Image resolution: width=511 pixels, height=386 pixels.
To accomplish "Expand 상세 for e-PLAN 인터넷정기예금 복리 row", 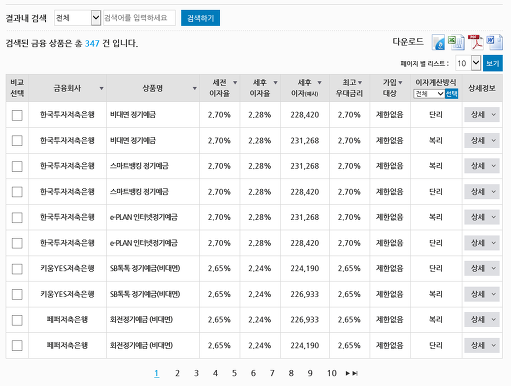I will point(482,217).
